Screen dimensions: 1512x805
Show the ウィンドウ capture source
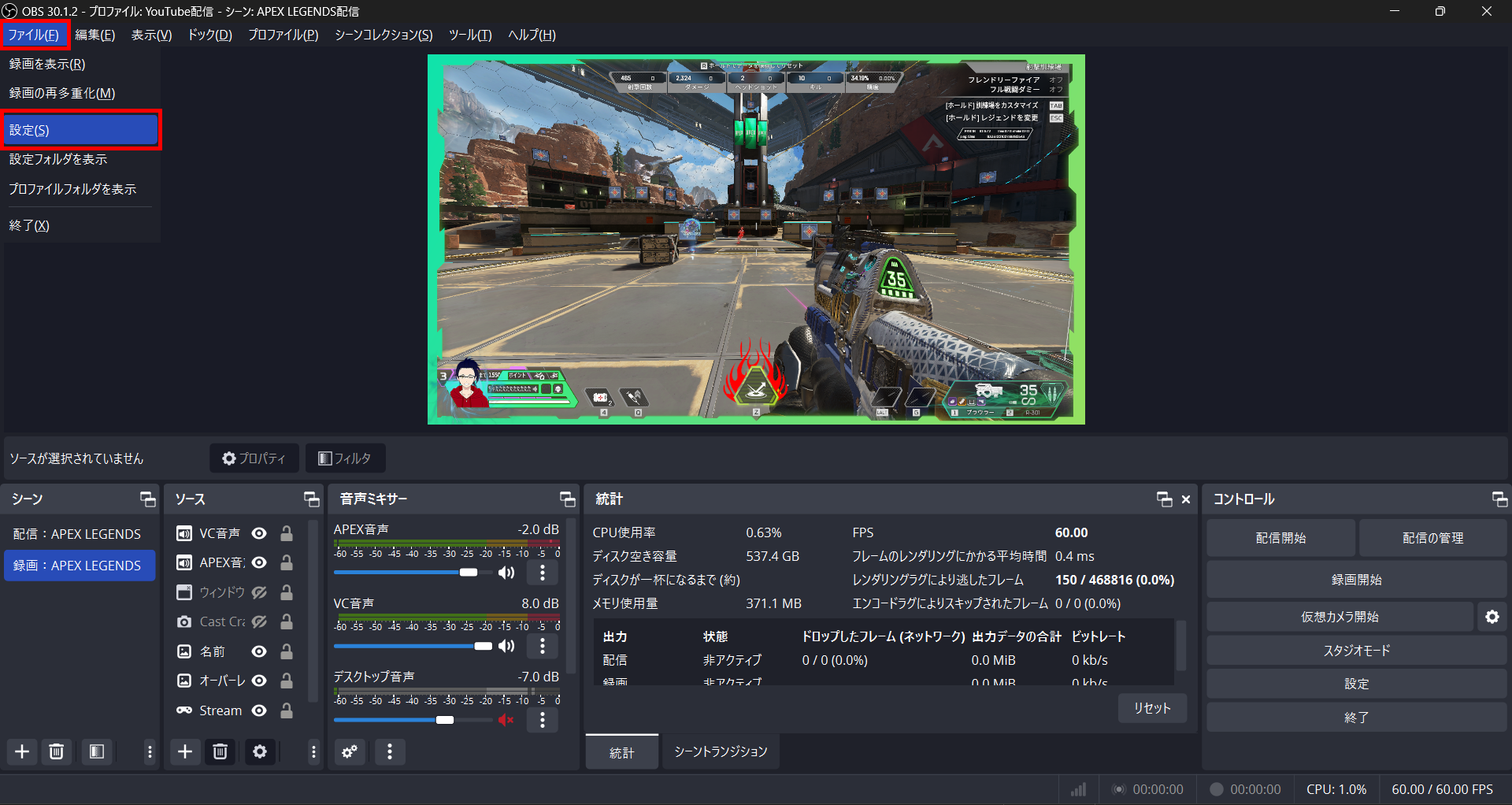point(259,592)
